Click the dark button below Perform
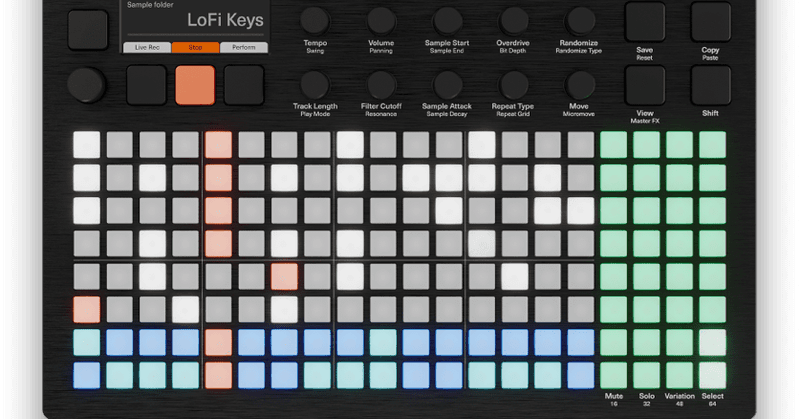Screen dimensions: 800x419 point(244,85)
